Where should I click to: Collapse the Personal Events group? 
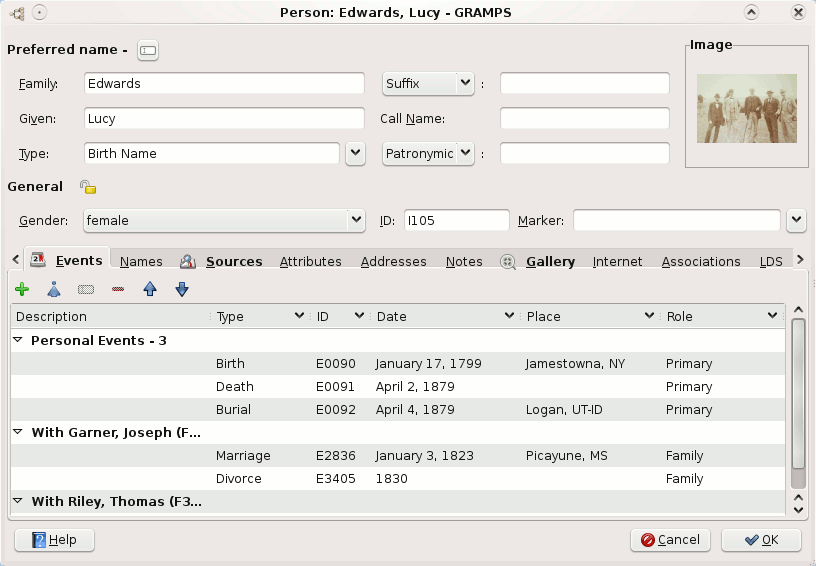pos(18,340)
